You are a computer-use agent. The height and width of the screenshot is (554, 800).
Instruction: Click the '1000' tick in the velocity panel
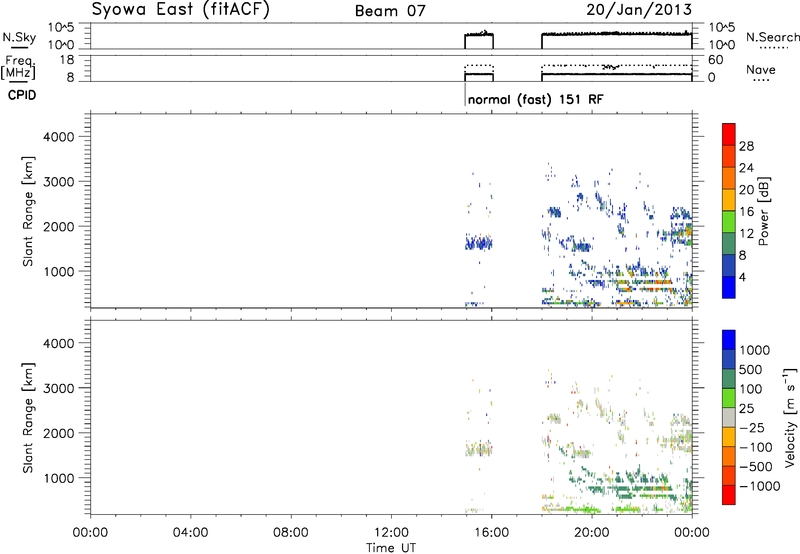[59, 478]
